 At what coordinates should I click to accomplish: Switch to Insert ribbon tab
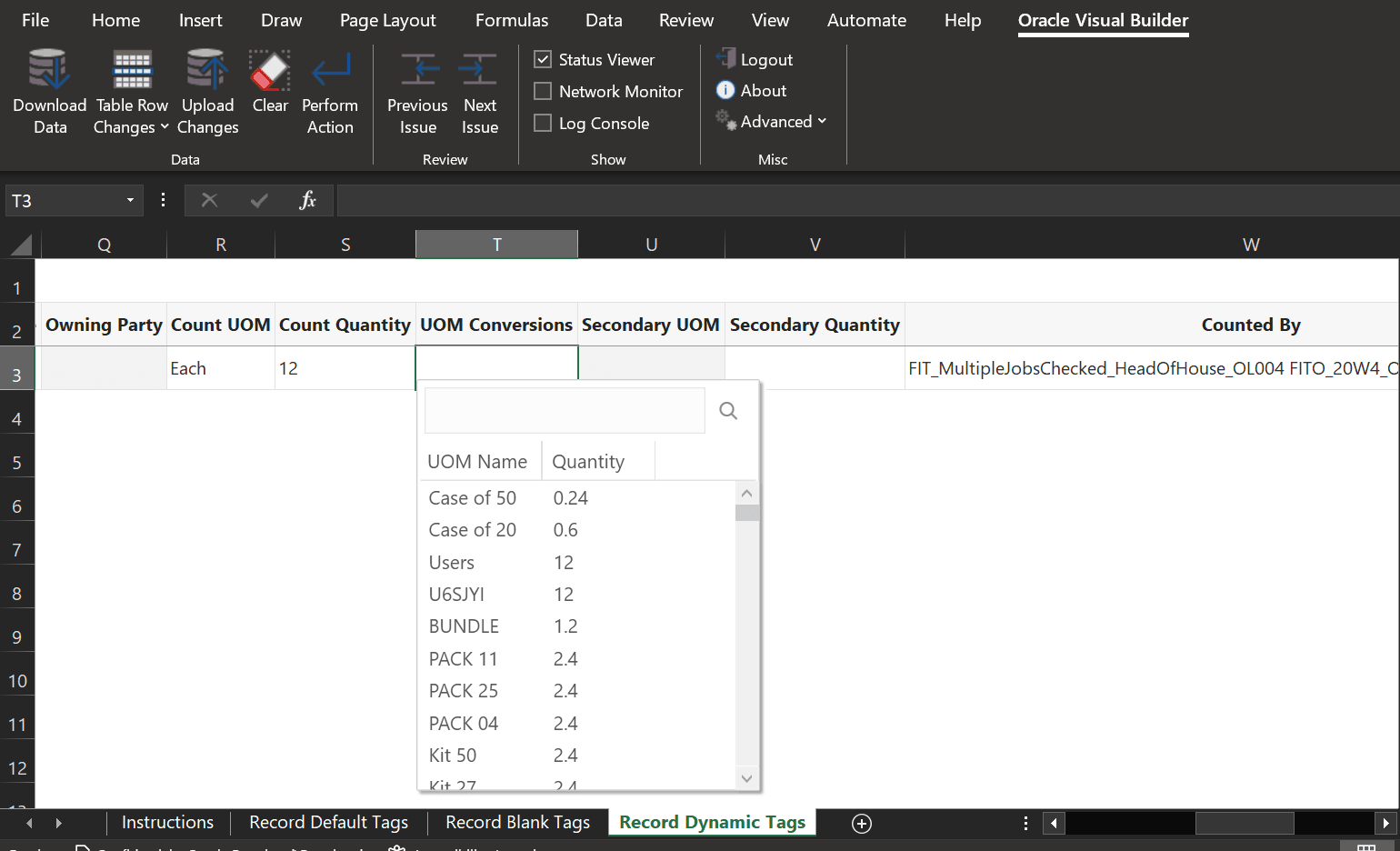click(200, 20)
